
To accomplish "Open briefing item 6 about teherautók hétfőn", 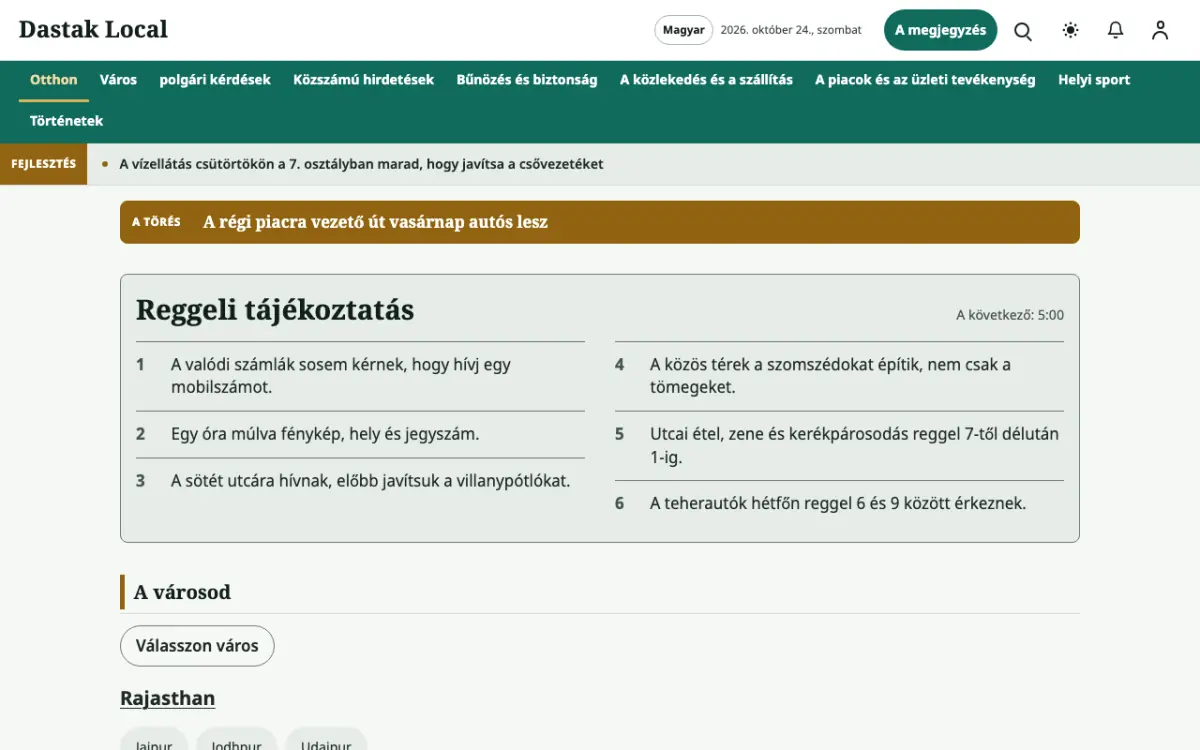I will point(839,504).
